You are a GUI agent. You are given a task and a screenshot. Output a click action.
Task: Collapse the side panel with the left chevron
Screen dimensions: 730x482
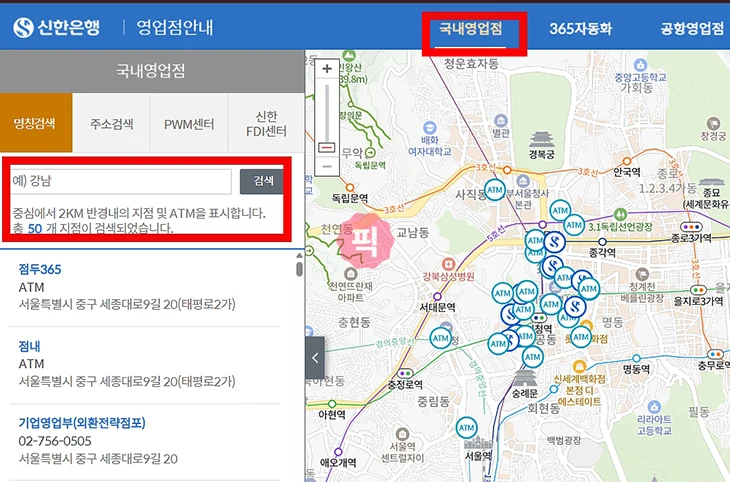[315, 358]
